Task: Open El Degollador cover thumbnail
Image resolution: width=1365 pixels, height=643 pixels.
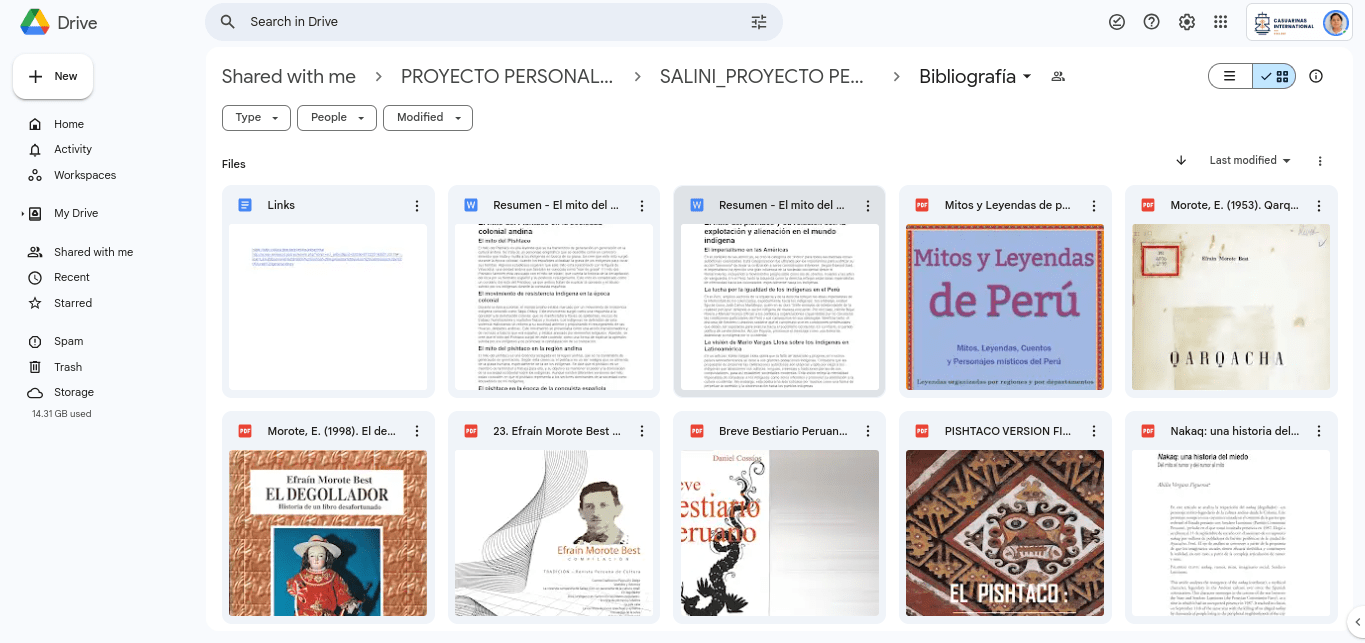Action: pos(328,533)
